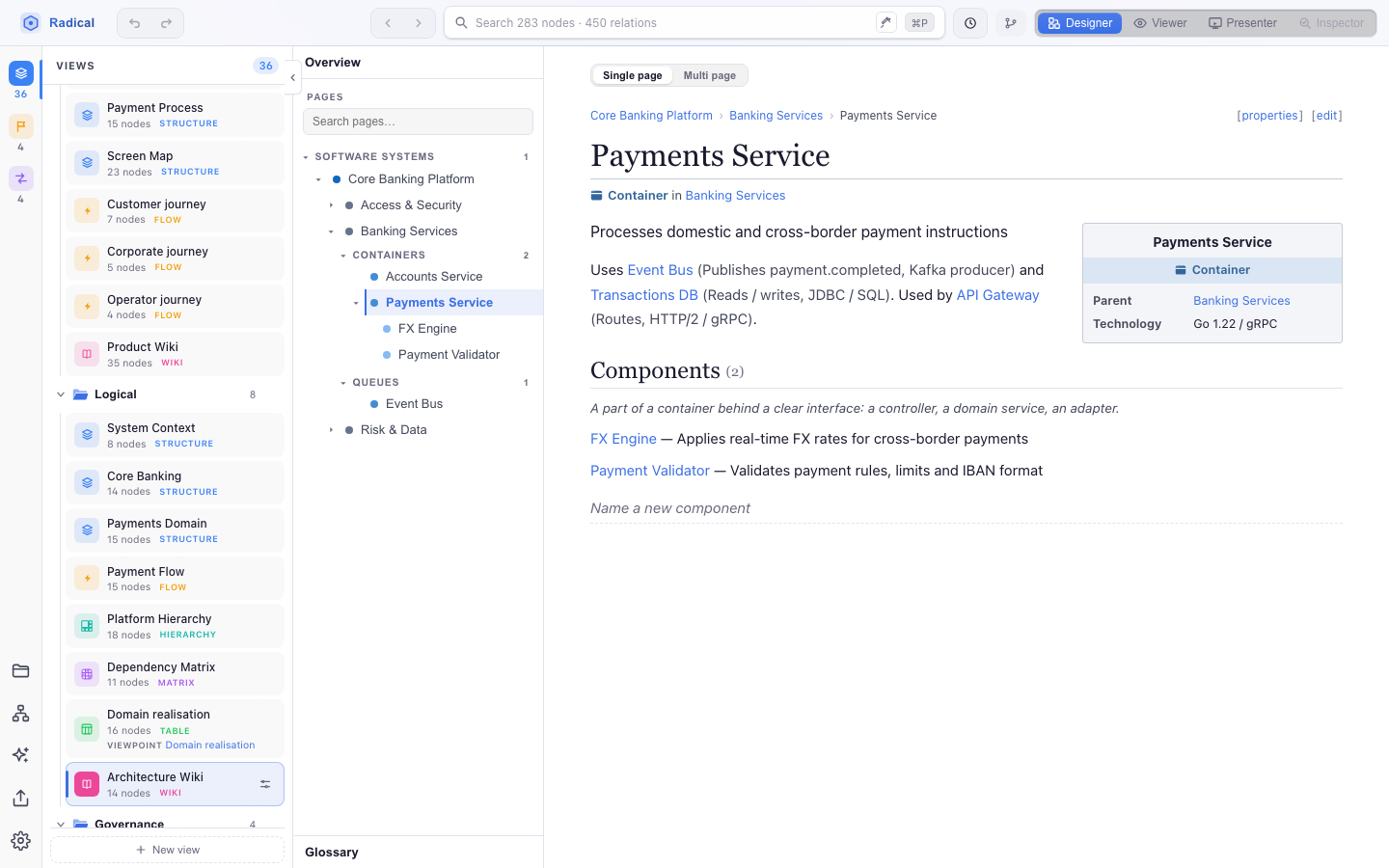Go back with the left chevron button
The width and height of the screenshot is (1389, 868).
(388, 23)
